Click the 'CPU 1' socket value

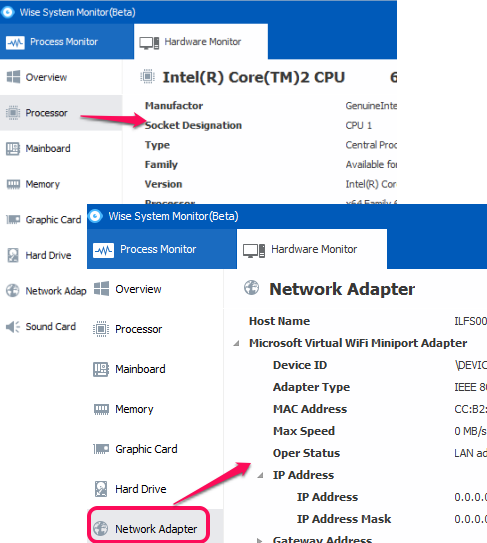[x=358, y=125]
